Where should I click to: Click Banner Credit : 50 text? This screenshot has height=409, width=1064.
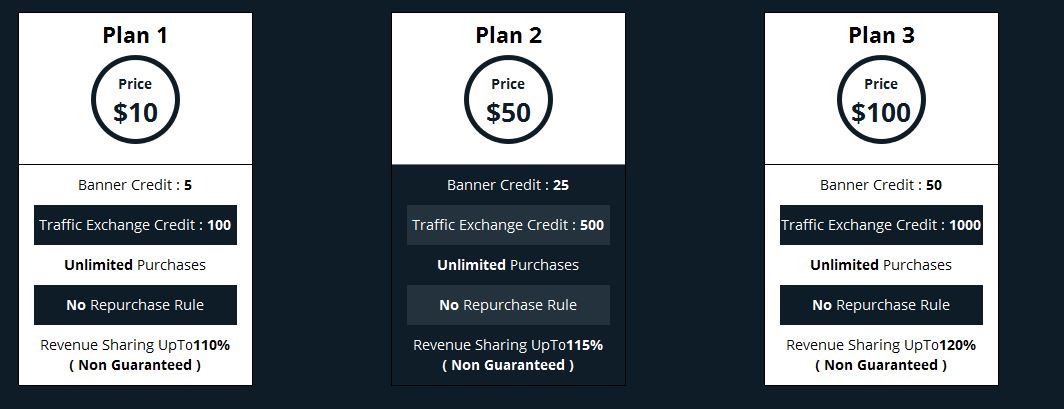pyautogui.click(x=881, y=184)
